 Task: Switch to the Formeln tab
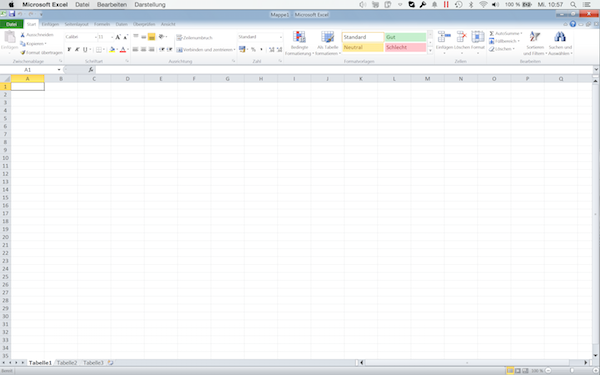[x=102, y=24]
